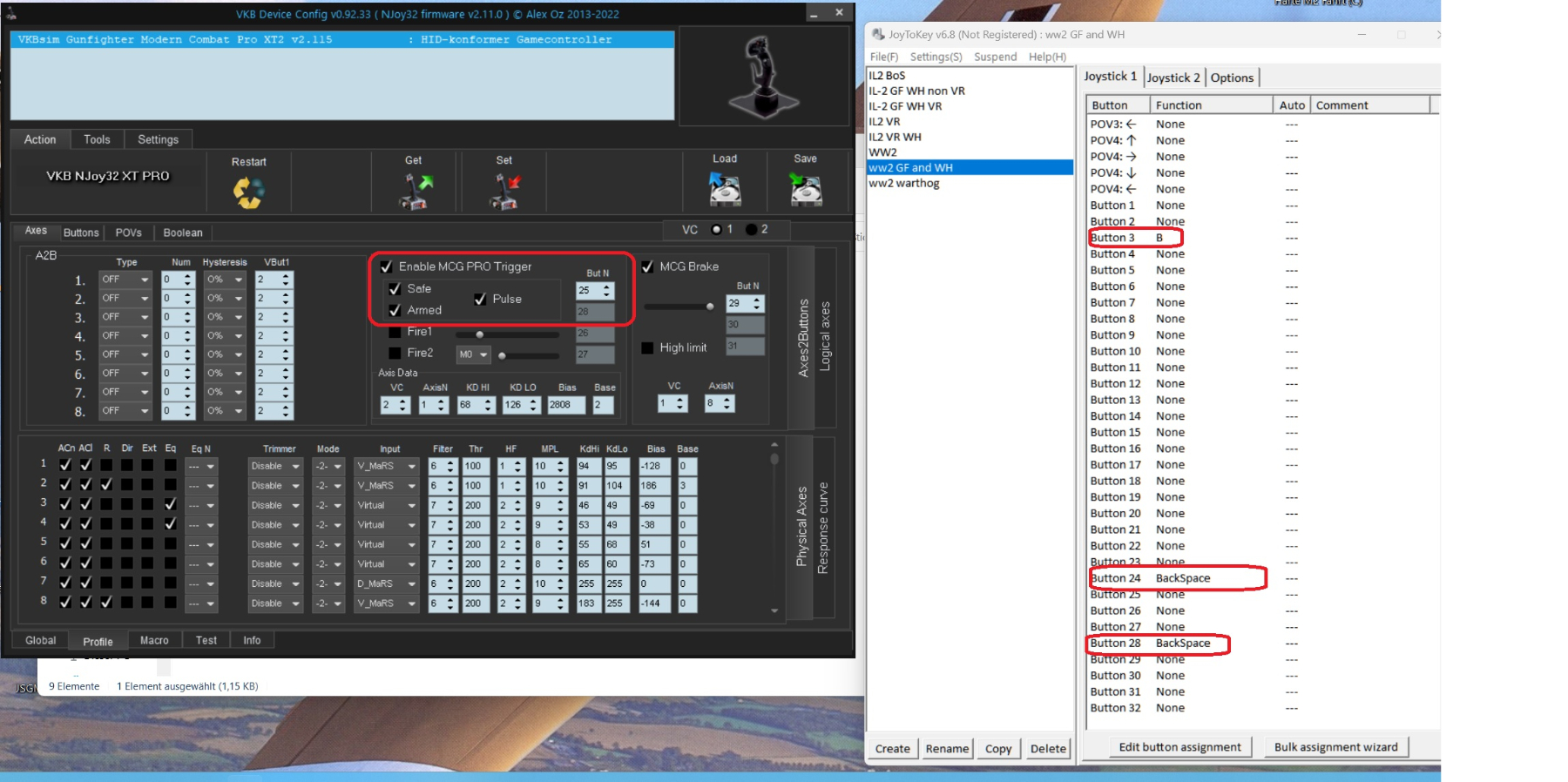Toggle the Safe checkbox
1568x782 pixels.
[x=395, y=288]
